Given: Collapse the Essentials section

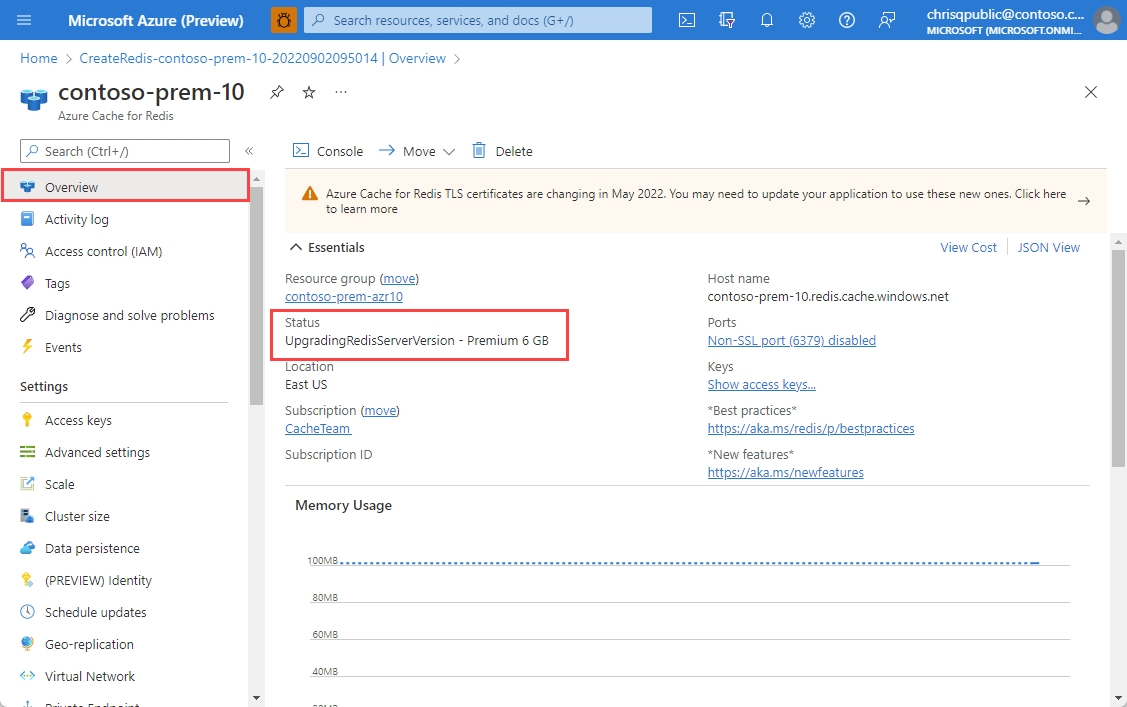Looking at the screenshot, I should coord(296,247).
